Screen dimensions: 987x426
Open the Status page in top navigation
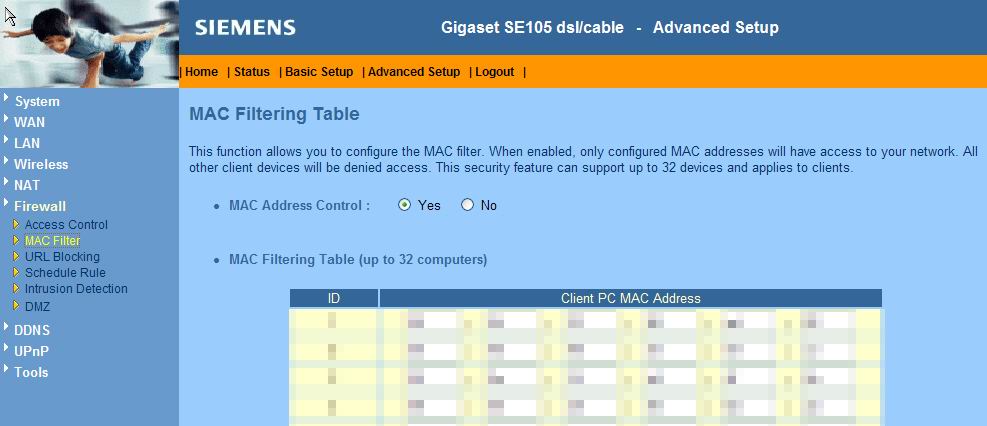pyautogui.click(x=252, y=72)
